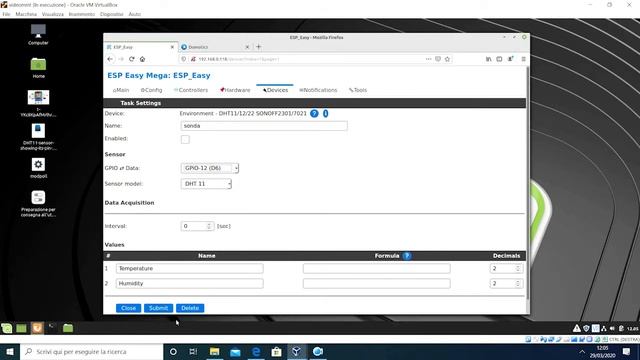Click the Pocket save icon in address bar
The height and width of the screenshot is (360, 640).
point(438,59)
